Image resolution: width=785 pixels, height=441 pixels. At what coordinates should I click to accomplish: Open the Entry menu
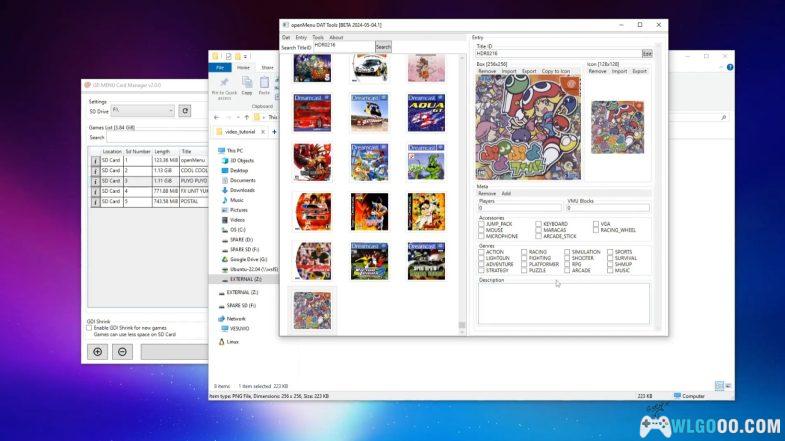(301, 38)
